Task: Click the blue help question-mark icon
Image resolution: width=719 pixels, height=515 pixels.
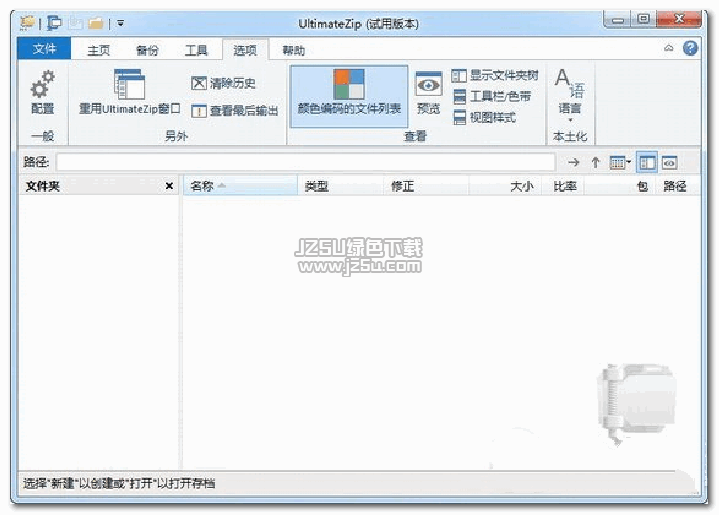Action: (x=690, y=48)
